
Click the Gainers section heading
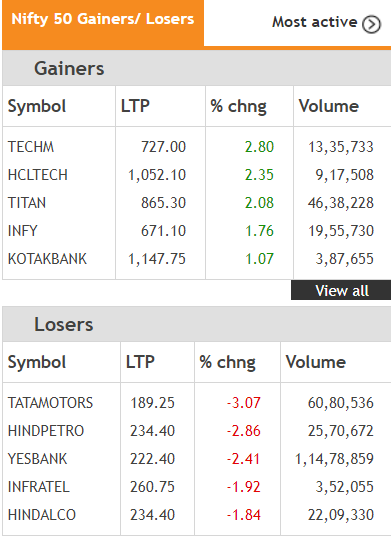tap(69, 68)
